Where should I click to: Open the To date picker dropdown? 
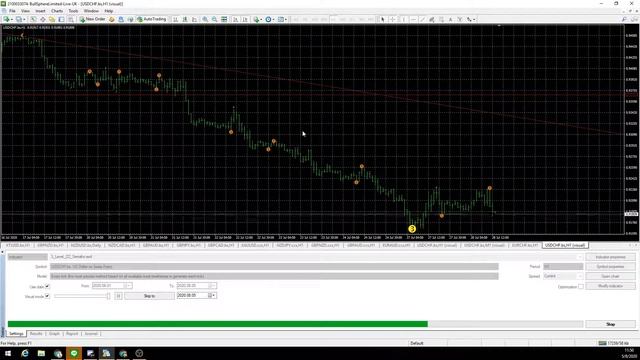click(214, 286)
